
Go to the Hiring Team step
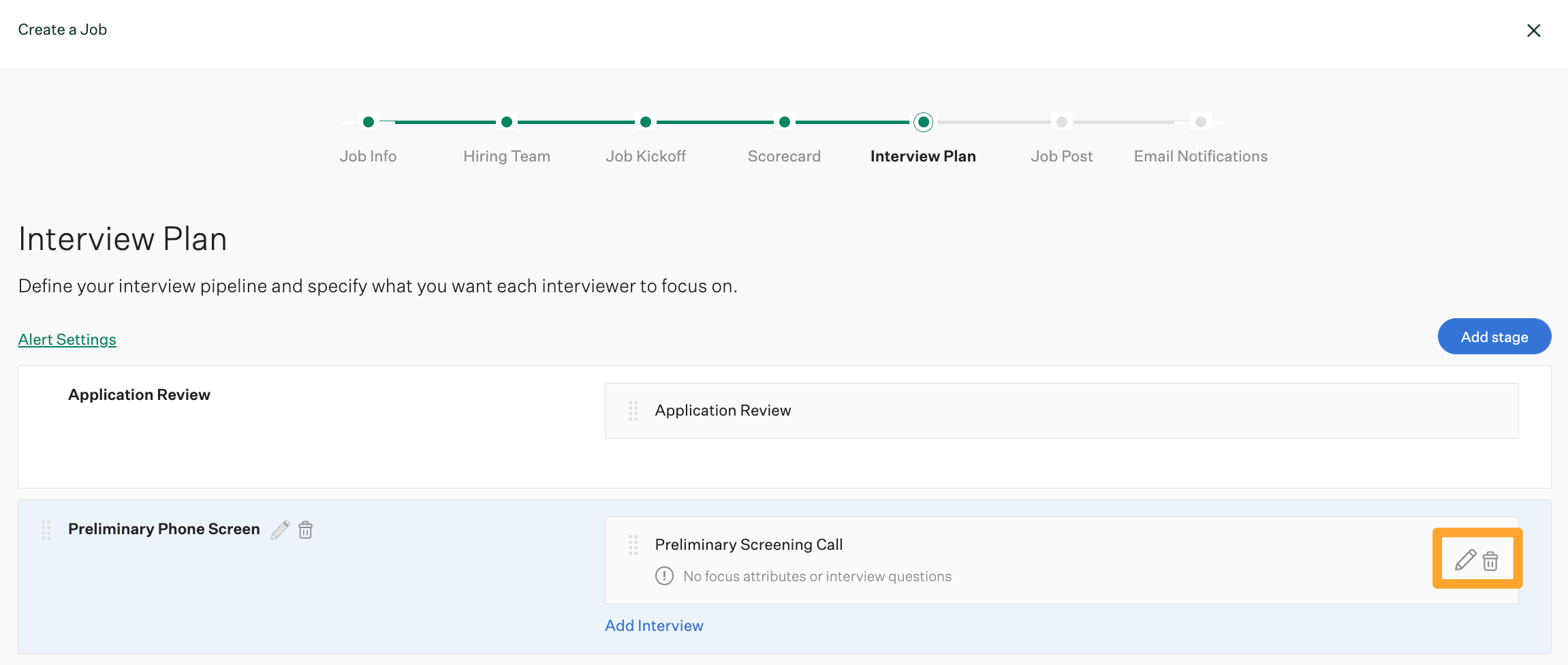pyautogui.click(x=507, y=156)
